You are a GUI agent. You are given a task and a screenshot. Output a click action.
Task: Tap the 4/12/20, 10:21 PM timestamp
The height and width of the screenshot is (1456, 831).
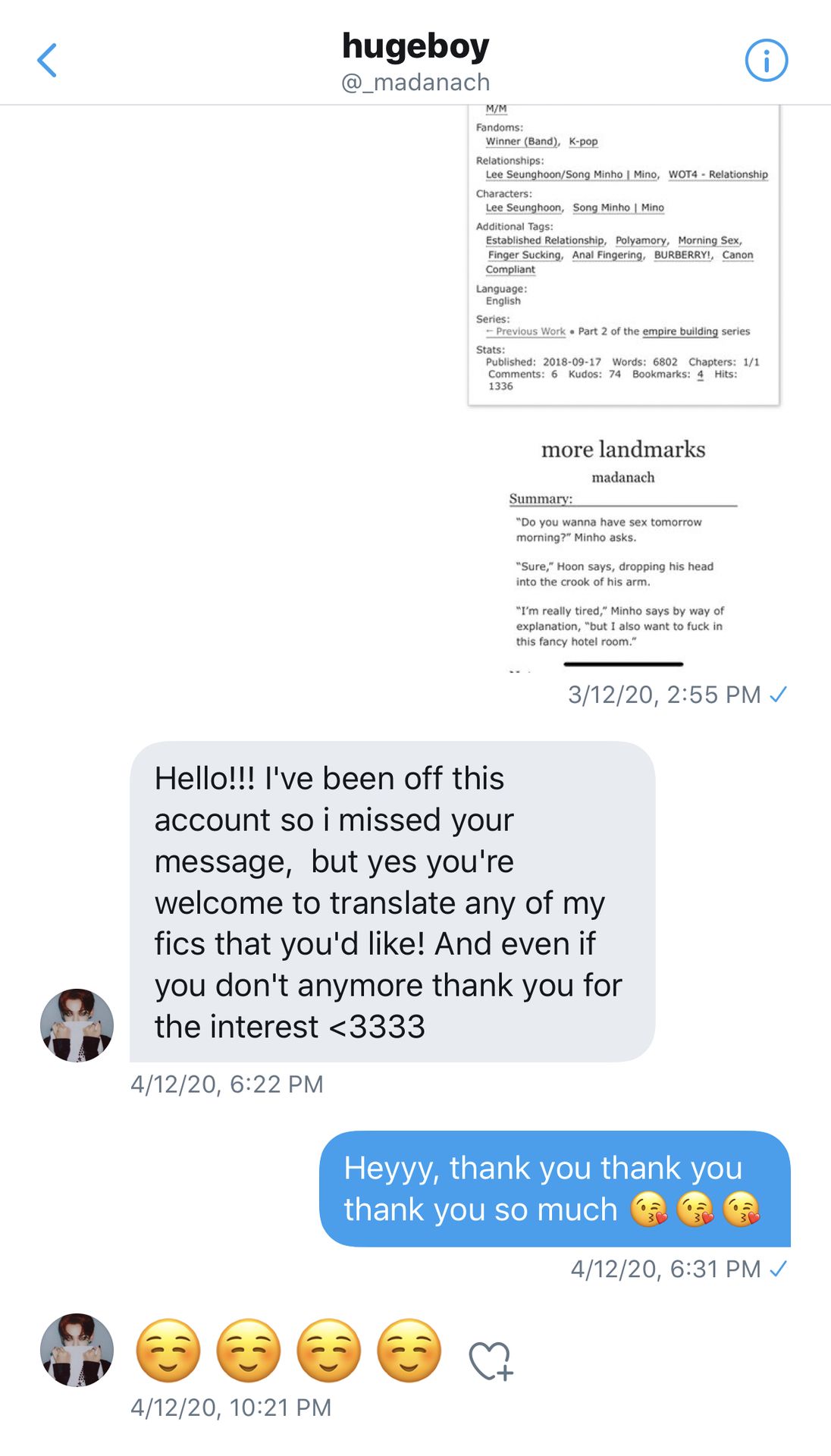coord(230,1407)
